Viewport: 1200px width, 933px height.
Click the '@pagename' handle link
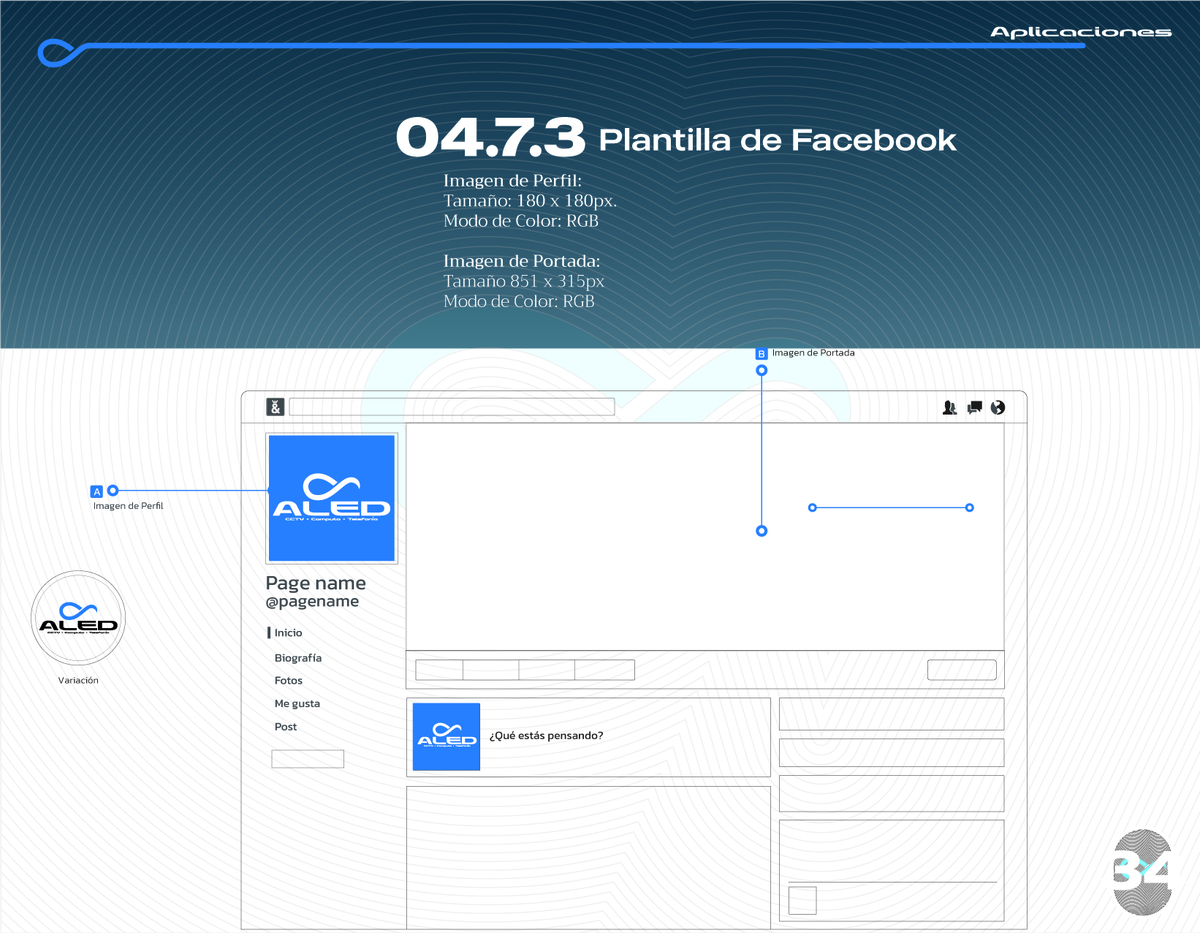click(312, 602)
